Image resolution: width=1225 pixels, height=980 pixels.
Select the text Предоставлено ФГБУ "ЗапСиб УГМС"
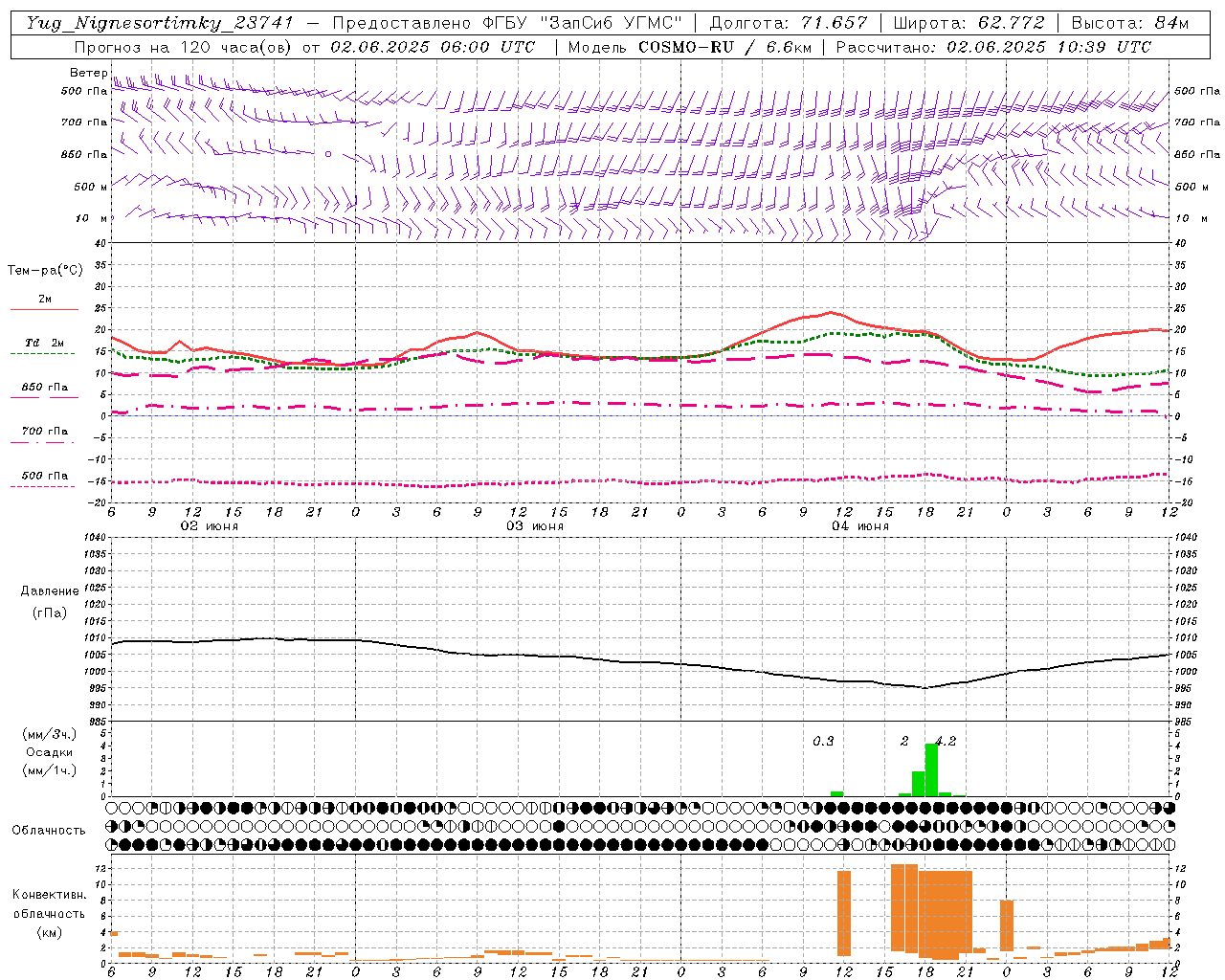(x=506, y=23)
